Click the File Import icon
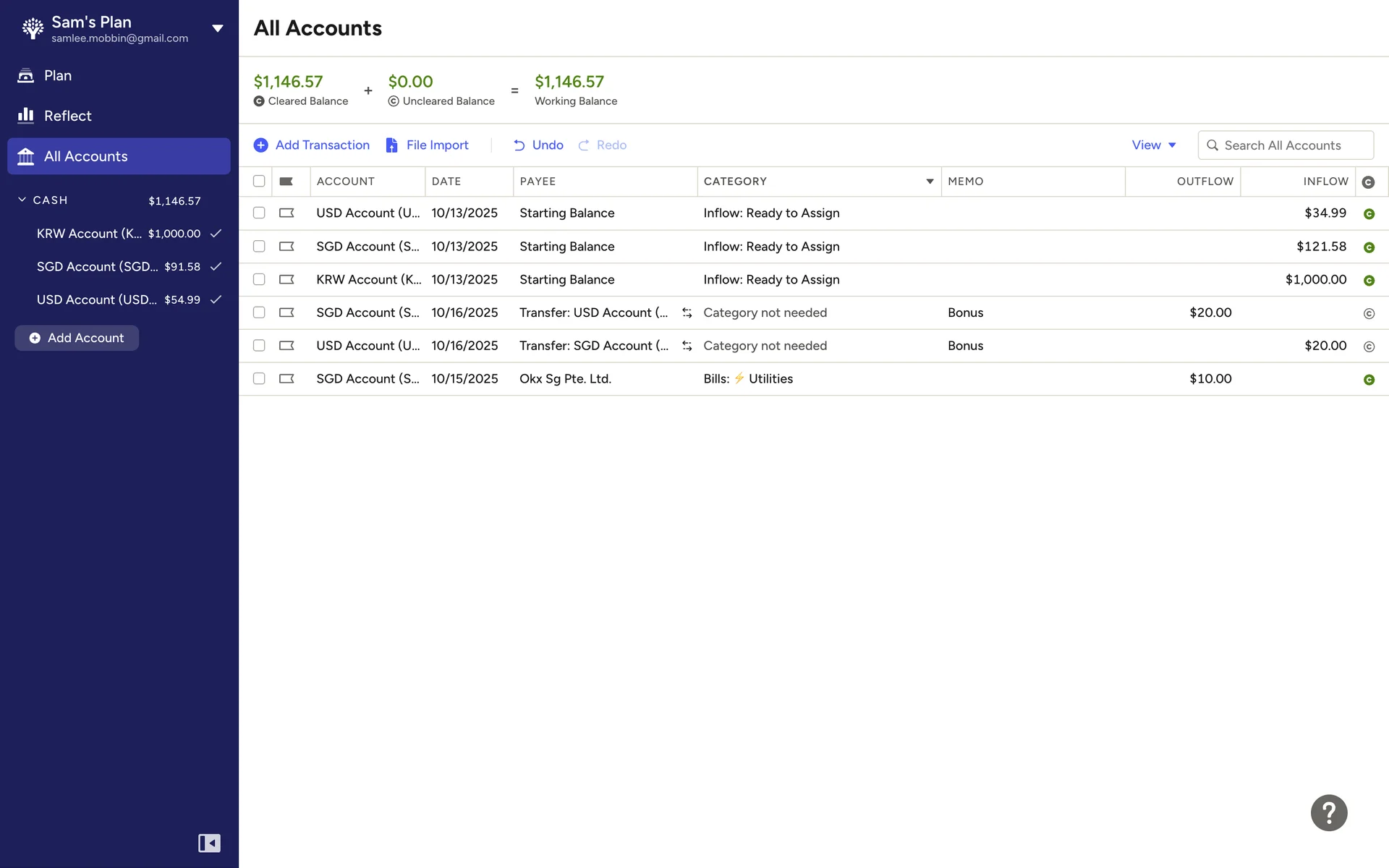1389x868 pixels. [x=391, y=145]
